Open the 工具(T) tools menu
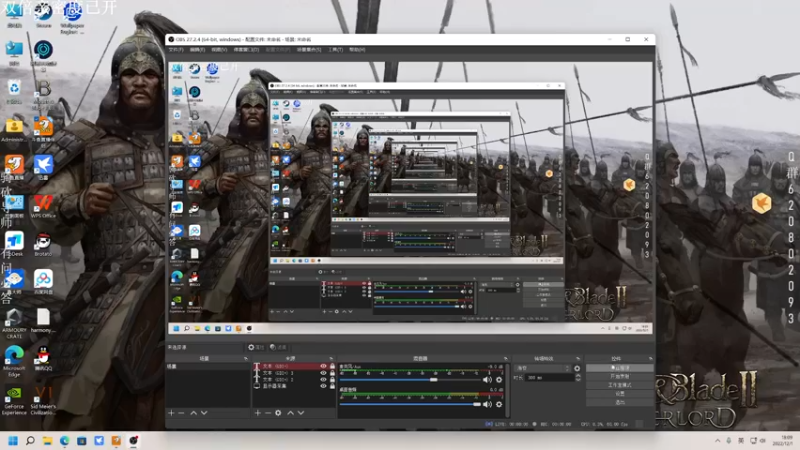The width and height of the screenshot is (800, 450). (336, 50)
